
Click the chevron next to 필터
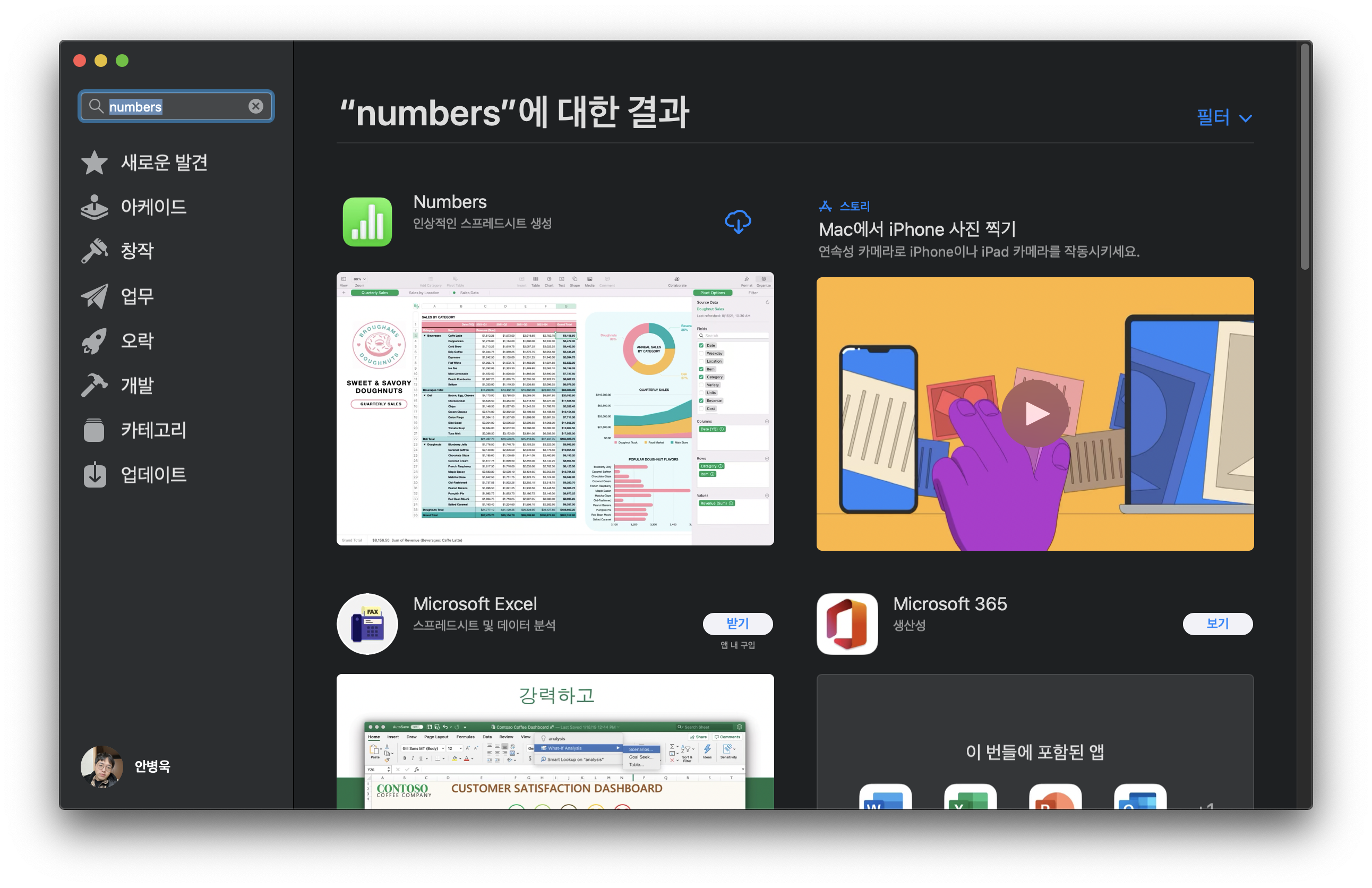click(1246, 119)
